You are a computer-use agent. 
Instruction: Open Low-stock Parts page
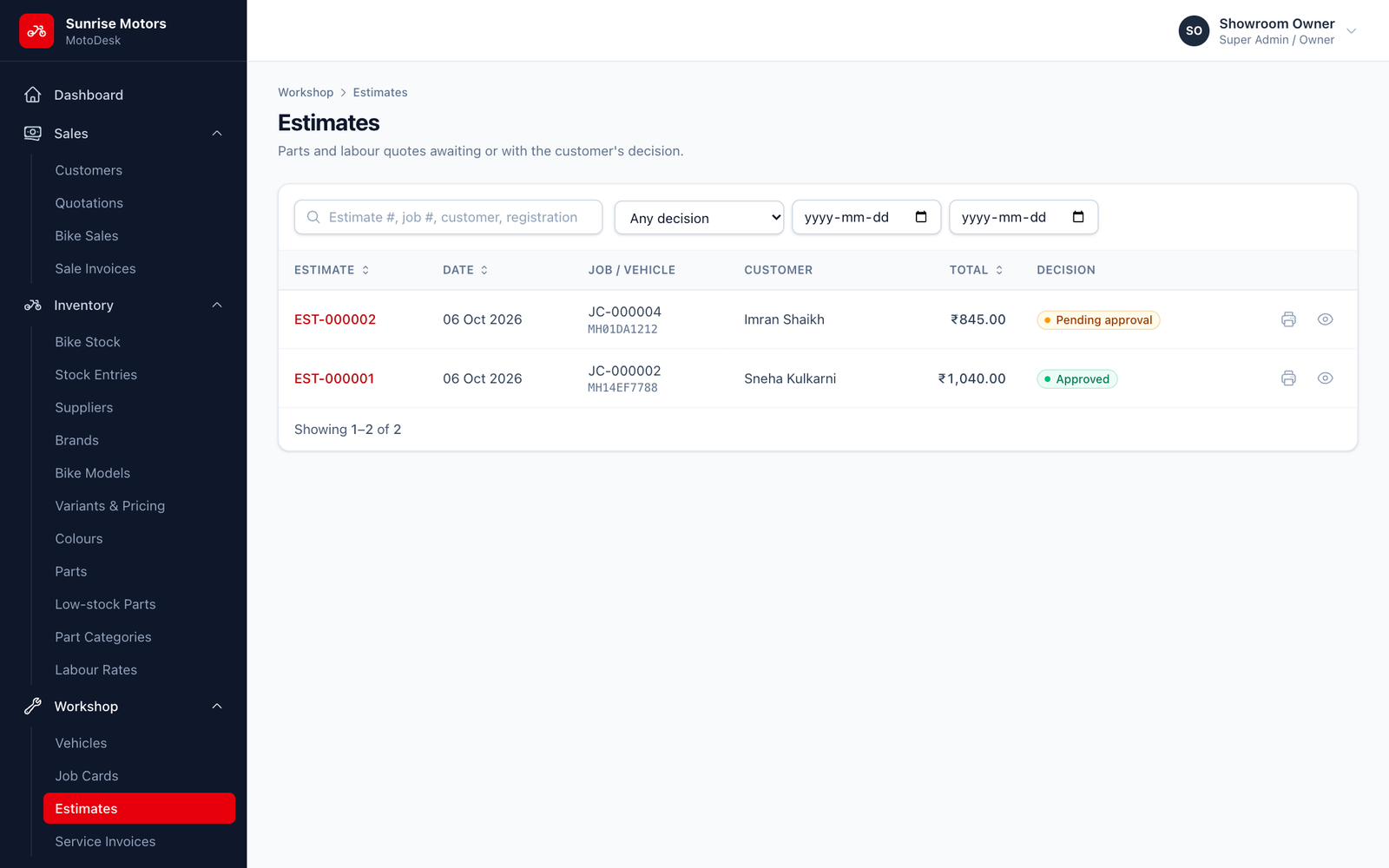point(105,604)
